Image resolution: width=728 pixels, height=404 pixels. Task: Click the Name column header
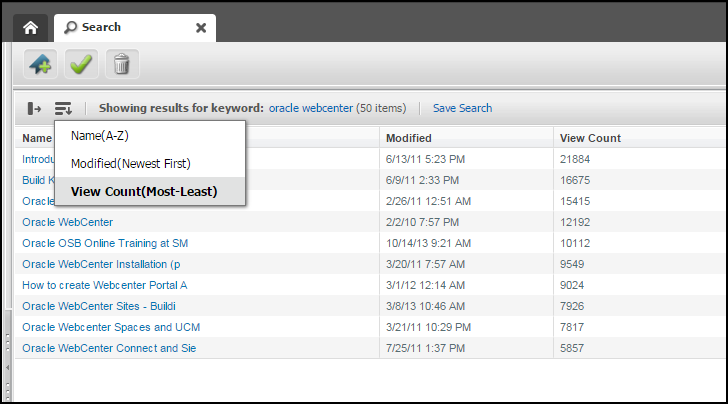coord(37,138)
